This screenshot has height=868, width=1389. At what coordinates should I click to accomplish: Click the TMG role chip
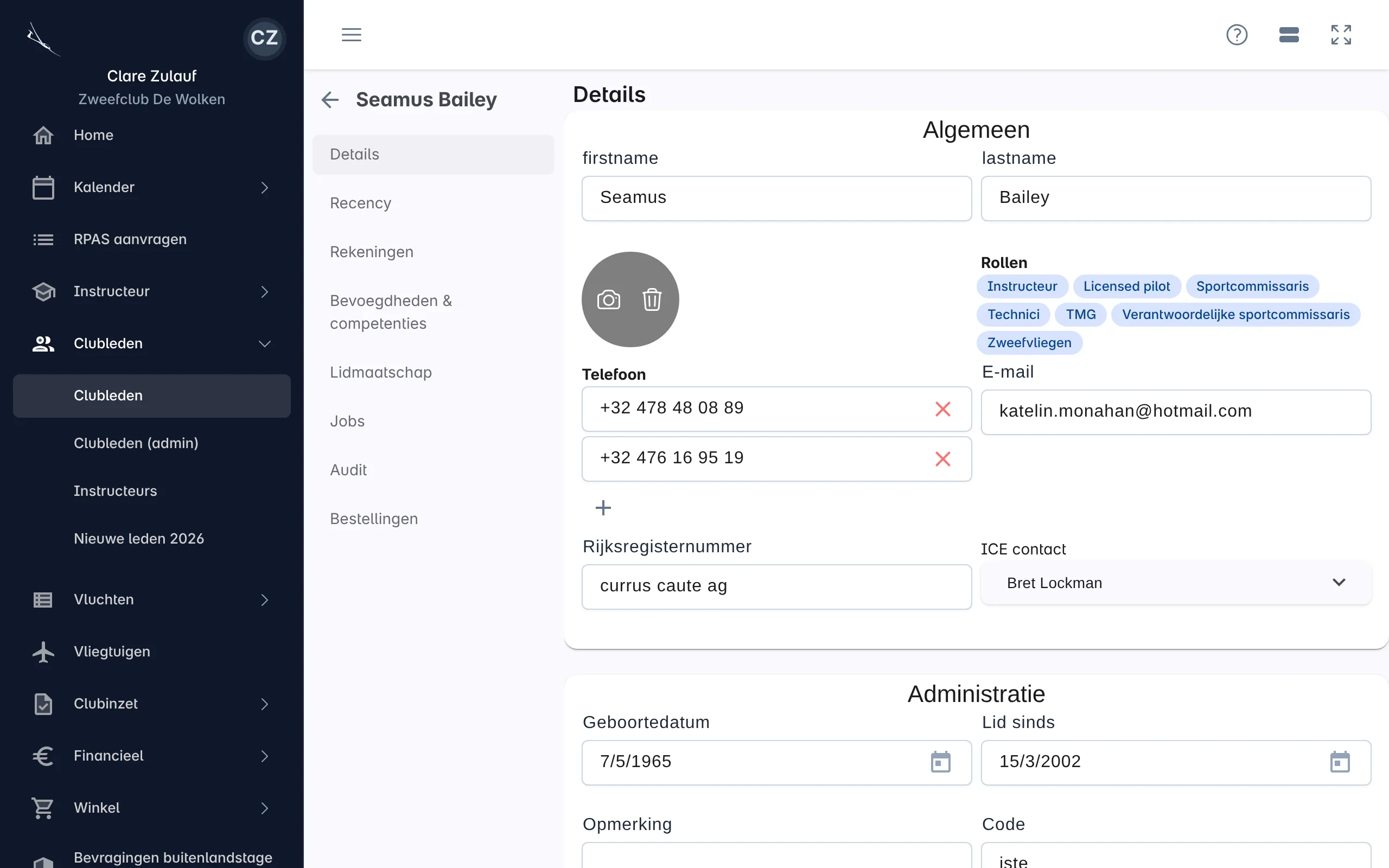coord(1081,315)
